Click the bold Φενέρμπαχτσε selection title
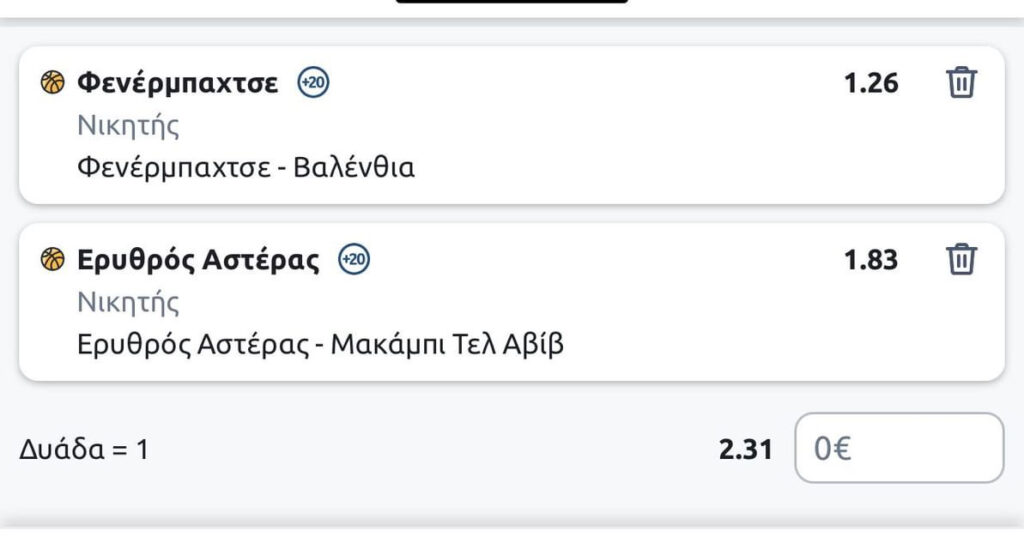1024x549 pixels. (178, 83)
